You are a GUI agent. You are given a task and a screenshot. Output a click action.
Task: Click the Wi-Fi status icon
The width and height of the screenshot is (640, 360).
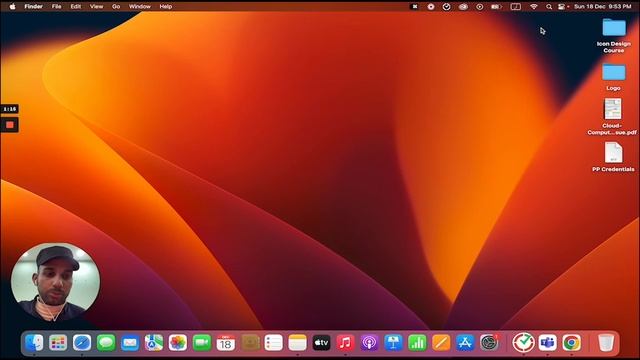(533, 7)
